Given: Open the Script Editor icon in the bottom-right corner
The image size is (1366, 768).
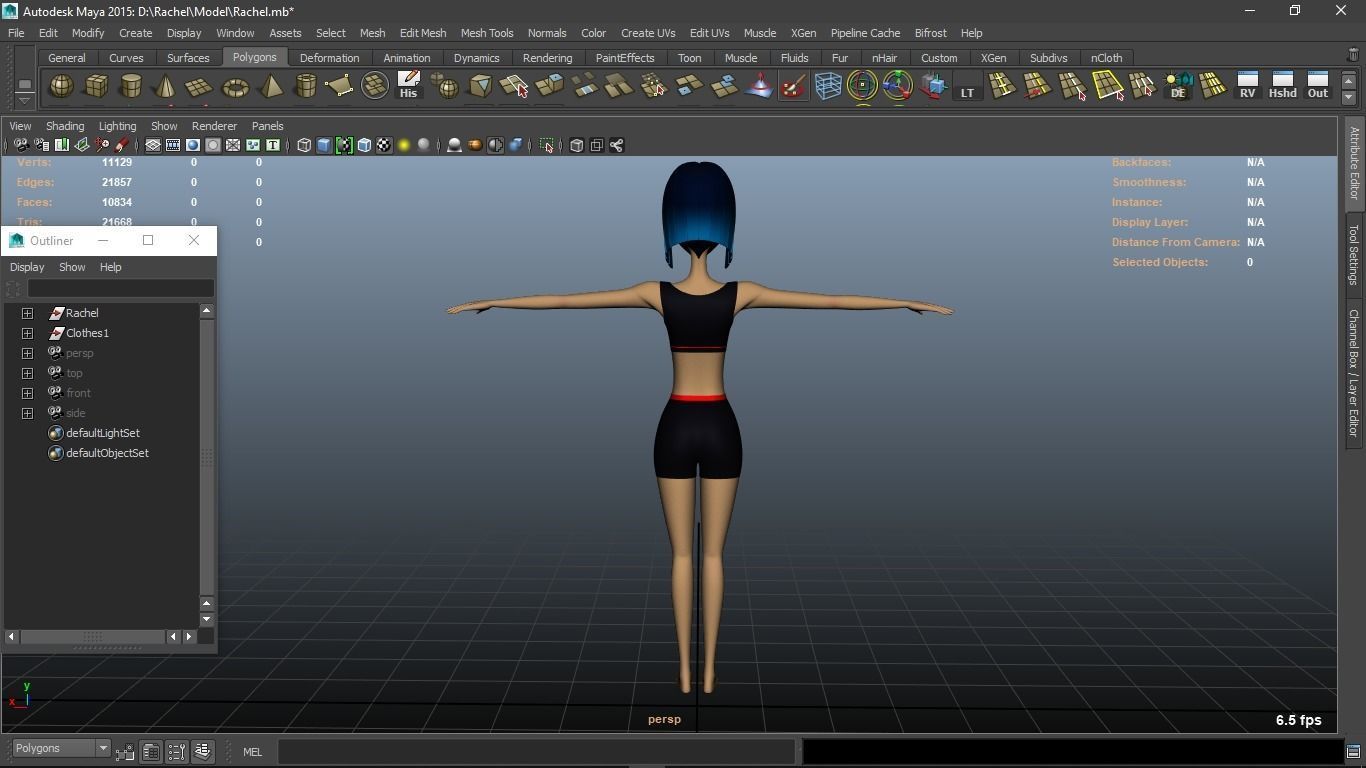Looking at the screenshot, I should tap(1353, 752).
